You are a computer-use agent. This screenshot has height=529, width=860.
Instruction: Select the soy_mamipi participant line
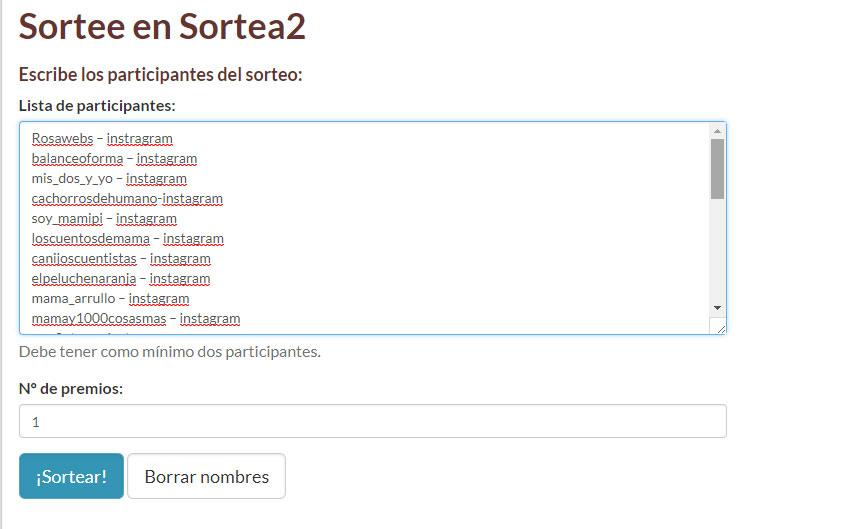pyautogui.click(x=104, y=219)
